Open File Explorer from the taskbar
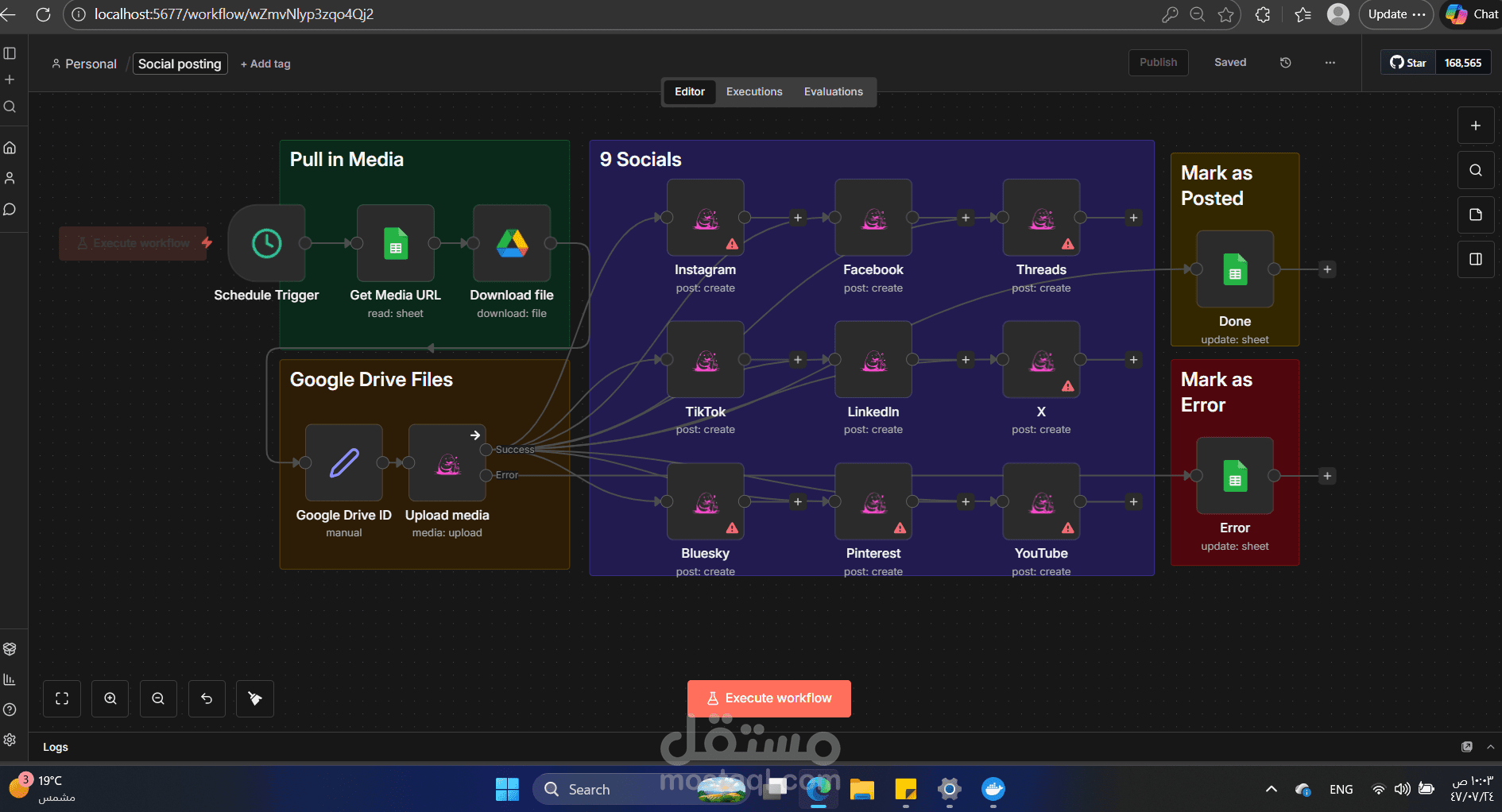Viewport: 1502px width, 812px height. click(862, 789)
